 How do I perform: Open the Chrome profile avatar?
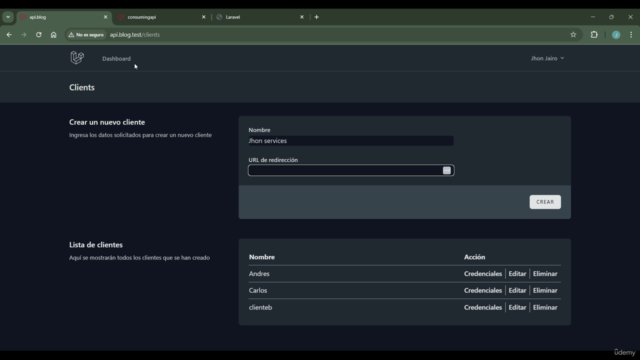(x=616, y=35)
